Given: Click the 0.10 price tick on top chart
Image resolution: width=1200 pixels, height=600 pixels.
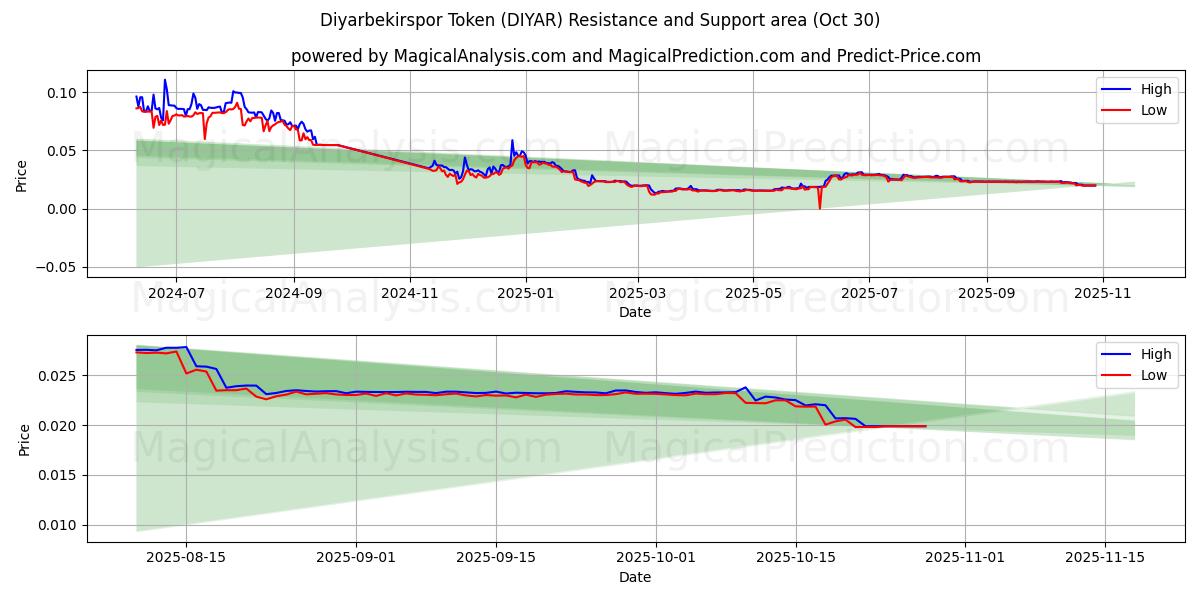Looking at the screenshot, I should pyautogui.click(x=62, y=93).
